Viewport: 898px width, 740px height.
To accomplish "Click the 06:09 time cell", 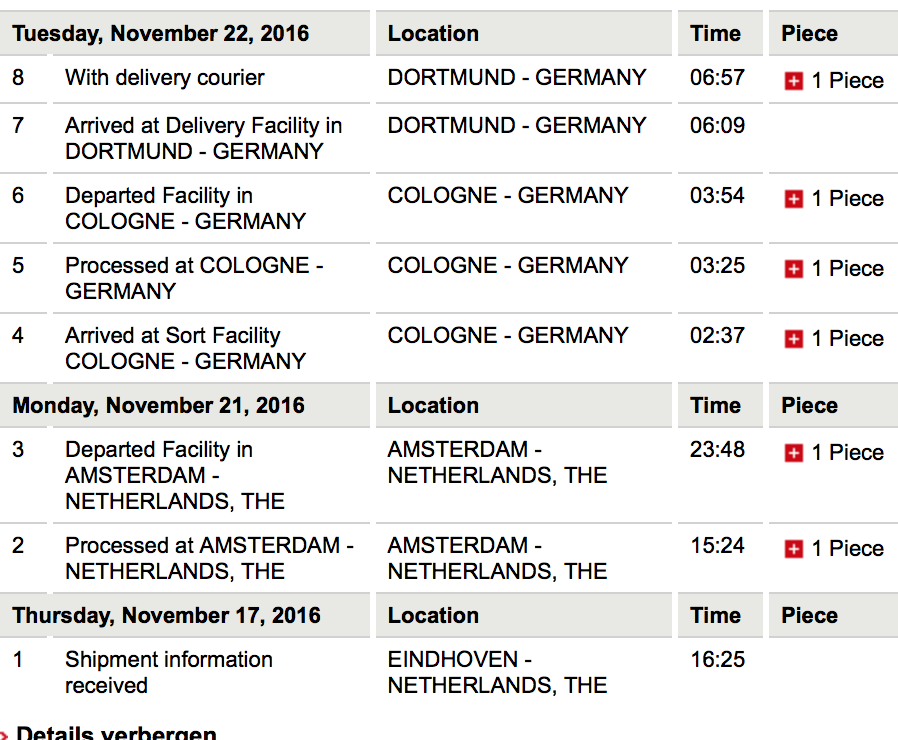I will click(x=717, y=126).
